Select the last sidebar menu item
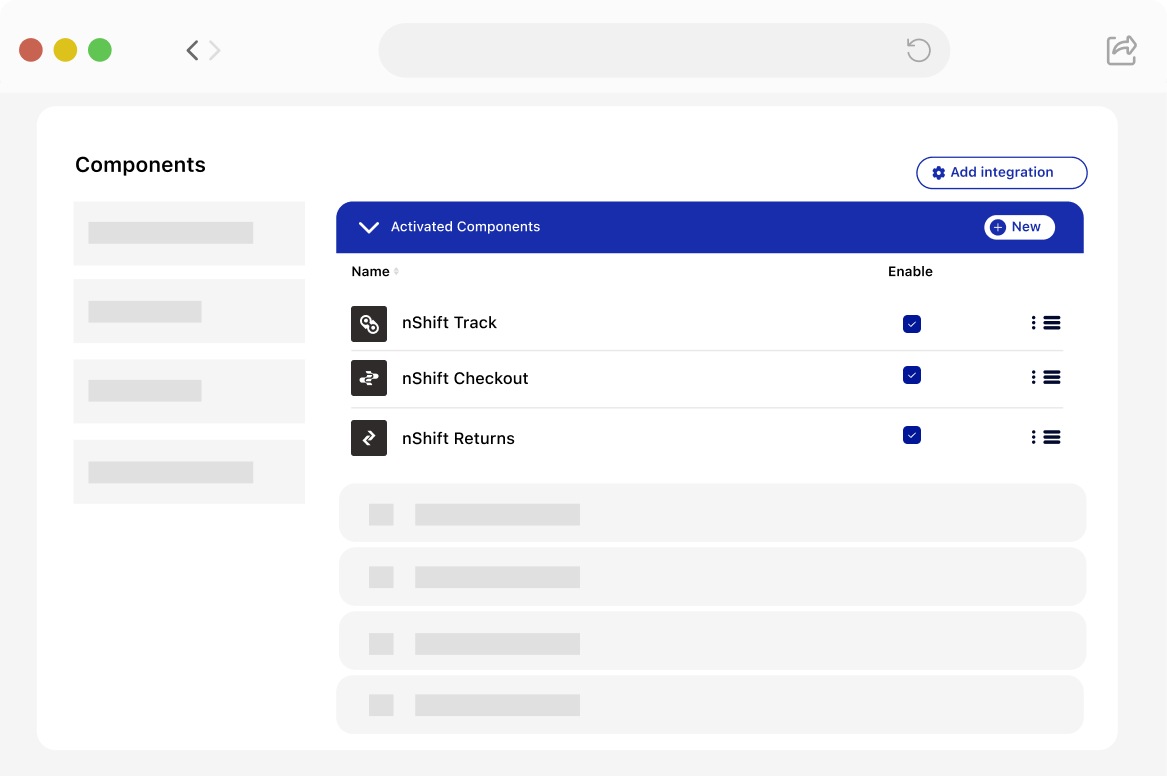 point(189,472)
